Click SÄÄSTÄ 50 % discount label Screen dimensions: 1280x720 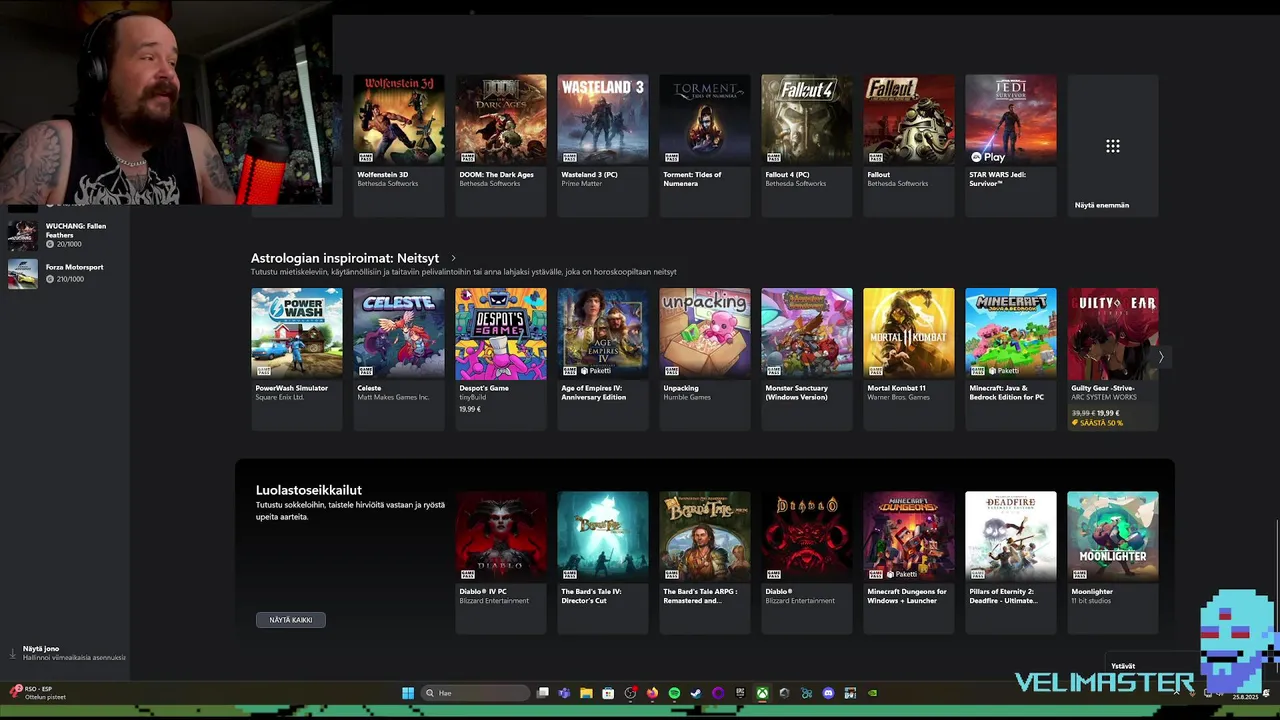click(x=1098, y=423)
